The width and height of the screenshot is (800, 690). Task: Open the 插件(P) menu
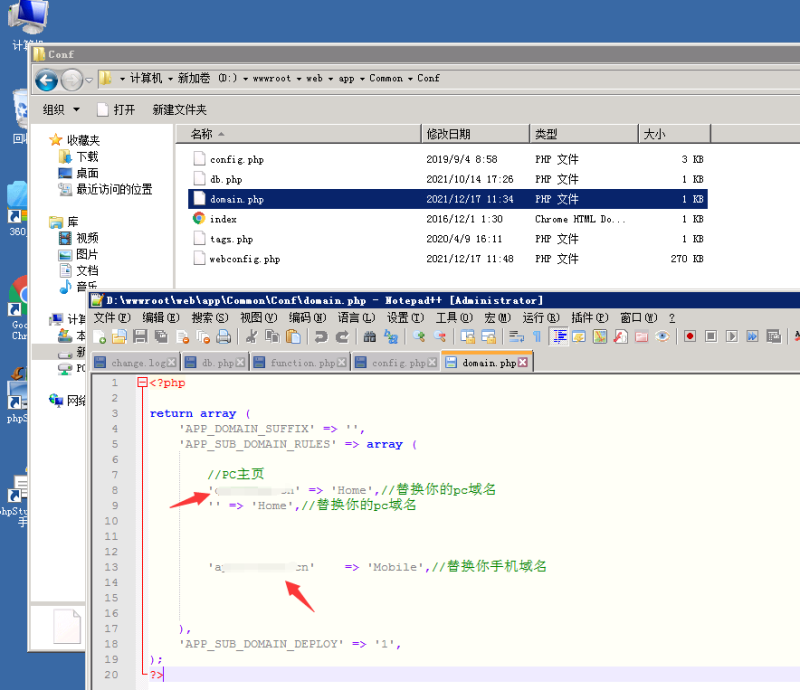590,318
